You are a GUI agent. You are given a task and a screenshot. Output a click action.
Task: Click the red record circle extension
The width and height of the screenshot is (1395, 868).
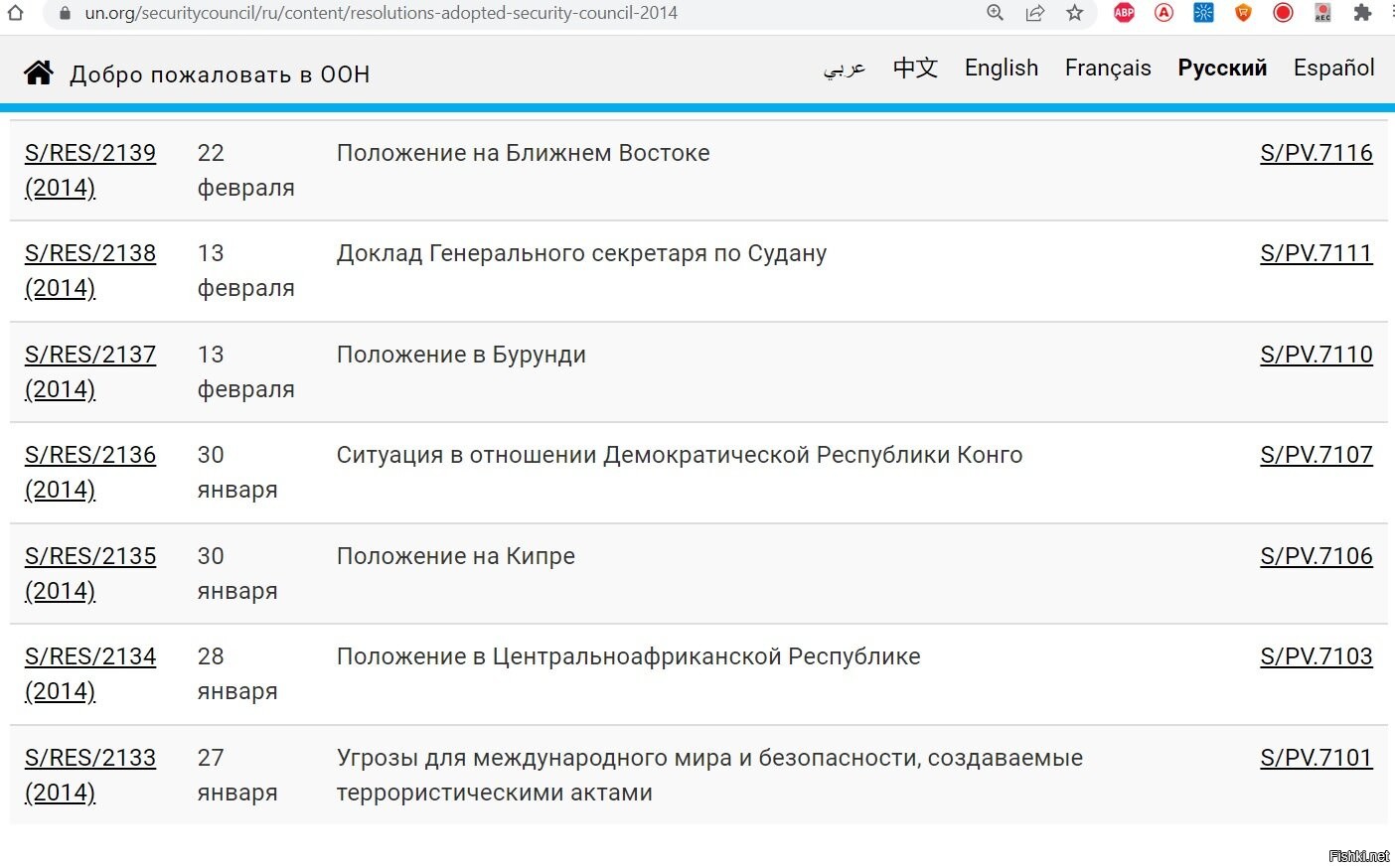pos(1283,13)
